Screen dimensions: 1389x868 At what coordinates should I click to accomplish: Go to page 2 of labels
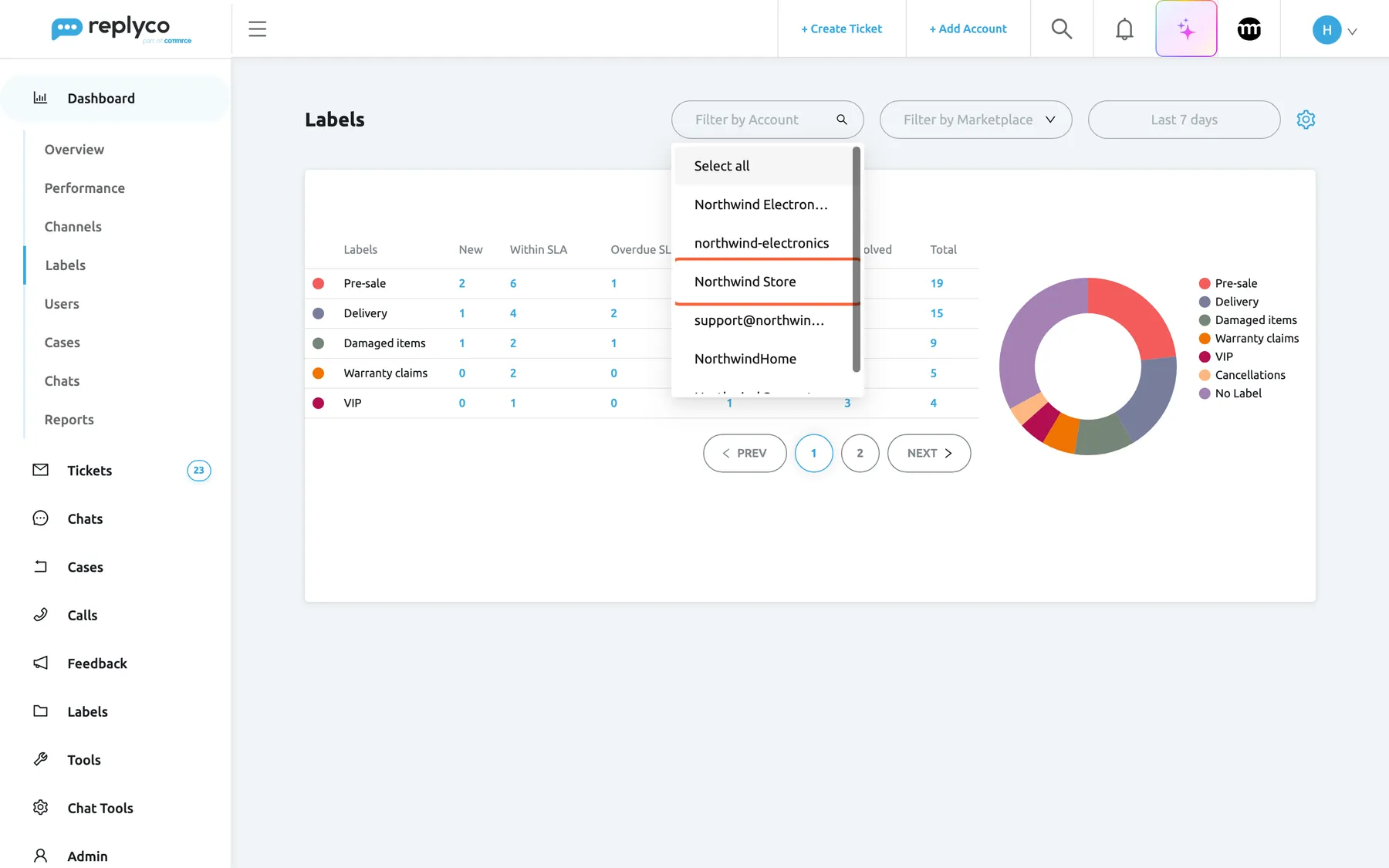pyautogui.click(x=860, y=453)
